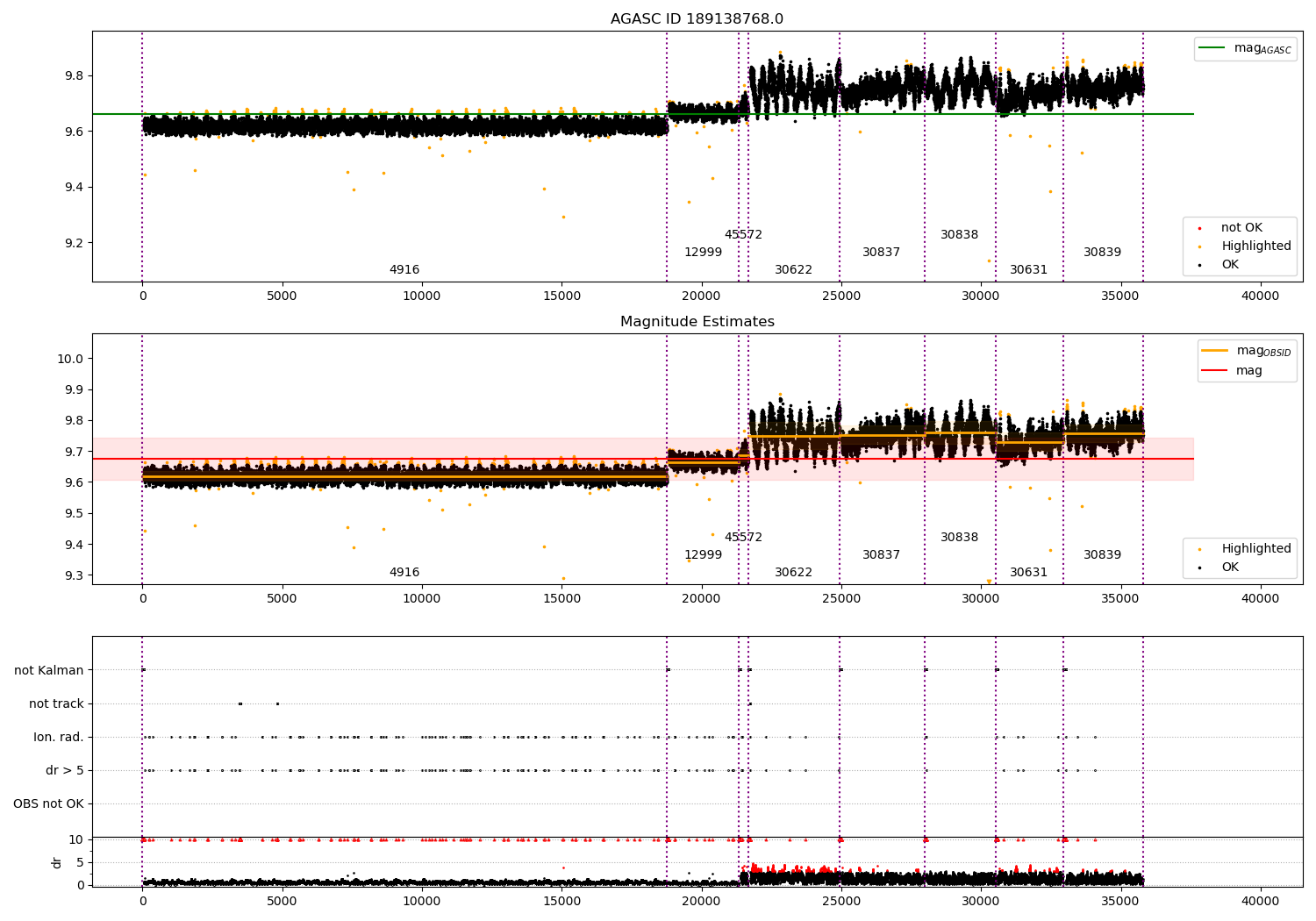Click obsid label 45572 in AGASC ID plot
Screen dimensions: 1316x921
(x=743, y=235)
